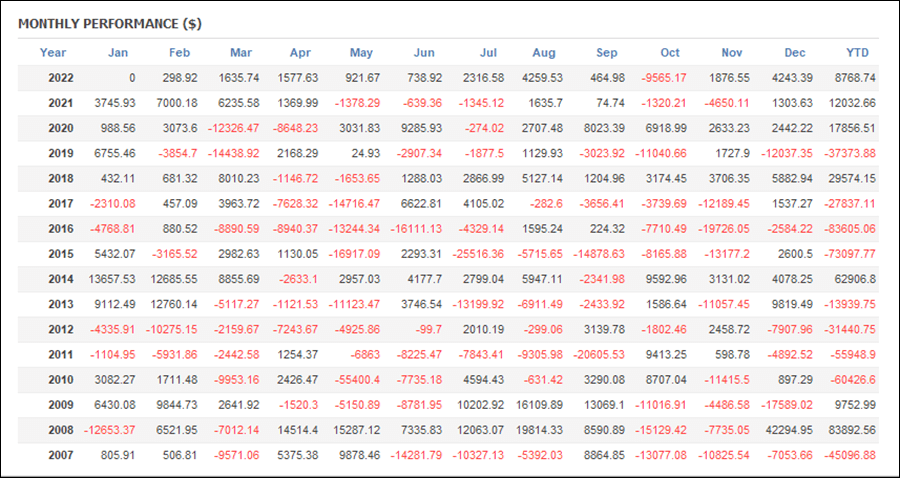Select the Aug column header
Image resolution: width=900 pixels, height=478 pixels.
(544, 53)
